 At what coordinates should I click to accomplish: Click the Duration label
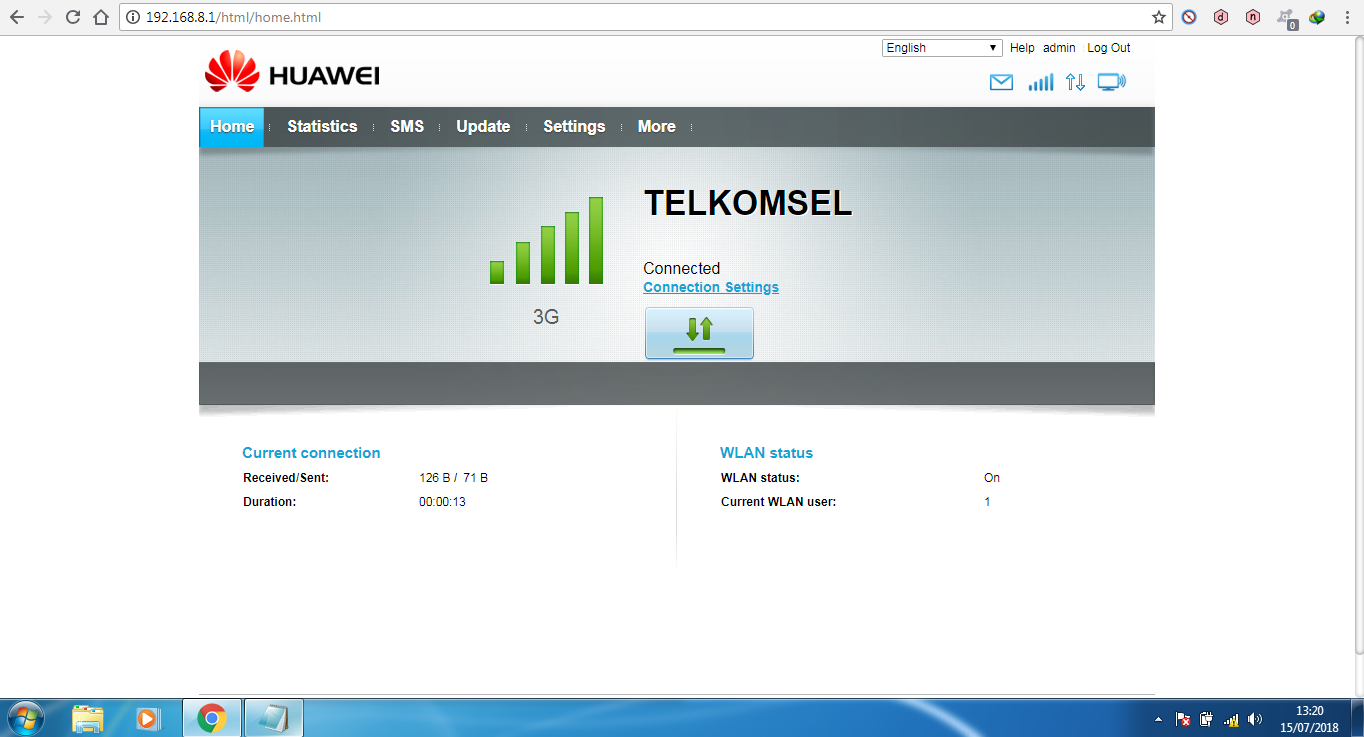coord(270,502)
